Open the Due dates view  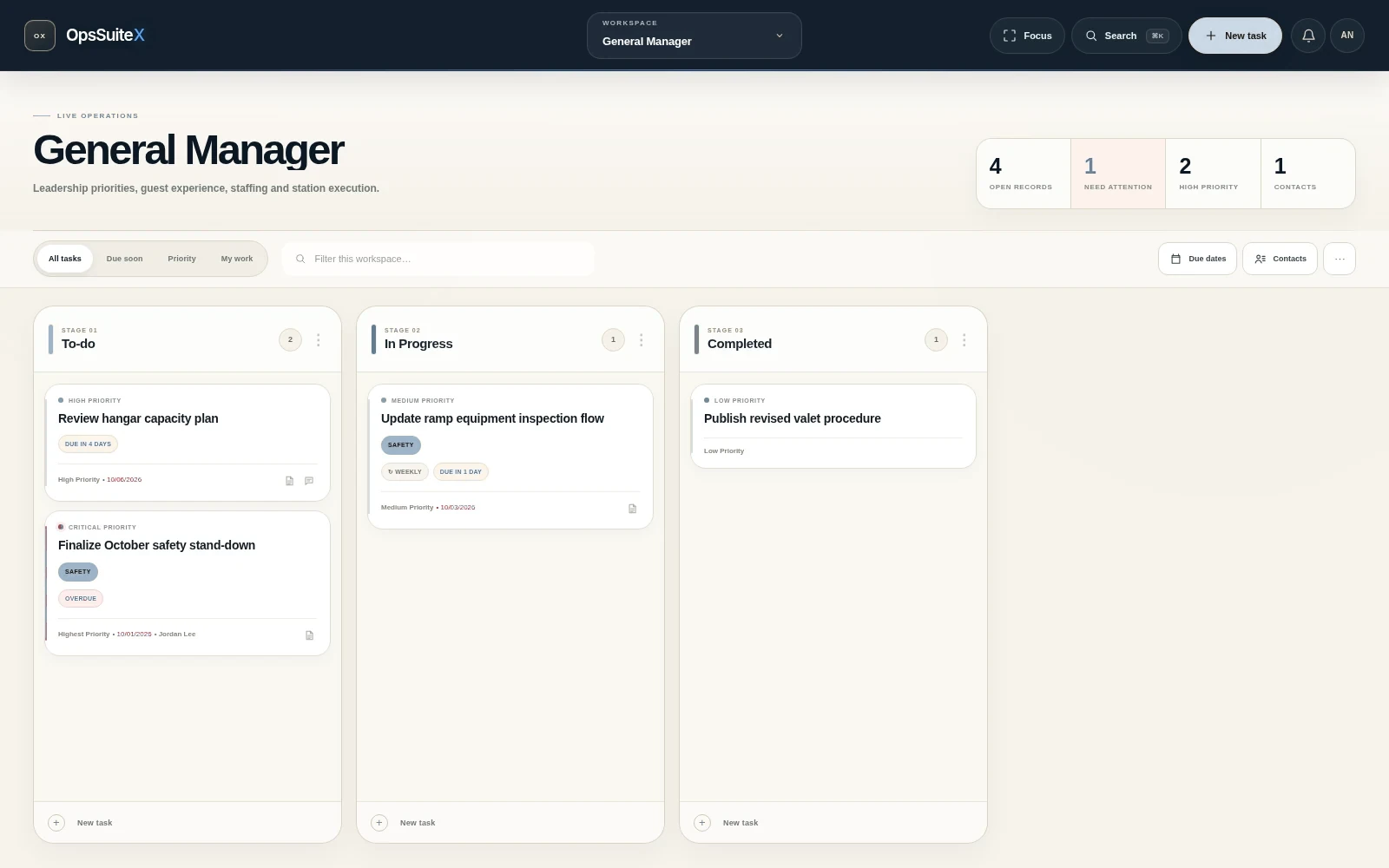click(1198, 259)
